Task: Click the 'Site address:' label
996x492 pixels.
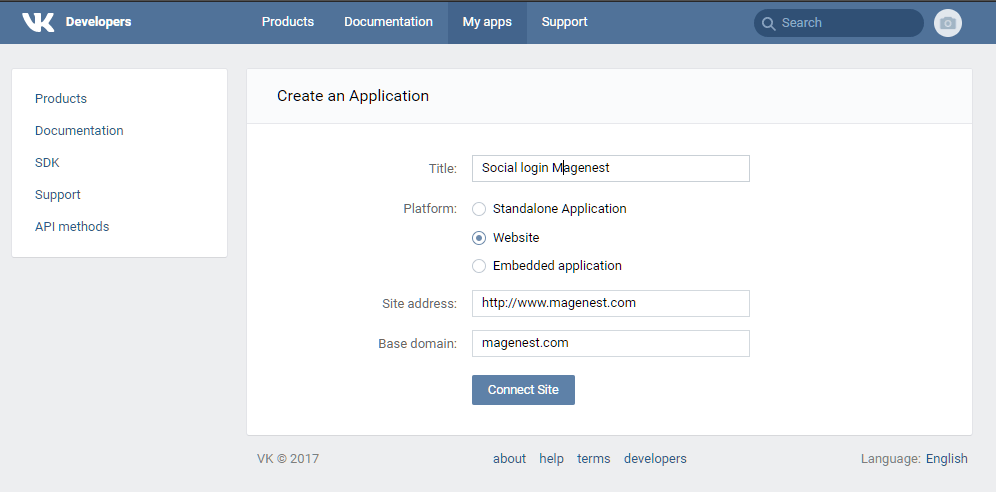Action: pos(419,303)
